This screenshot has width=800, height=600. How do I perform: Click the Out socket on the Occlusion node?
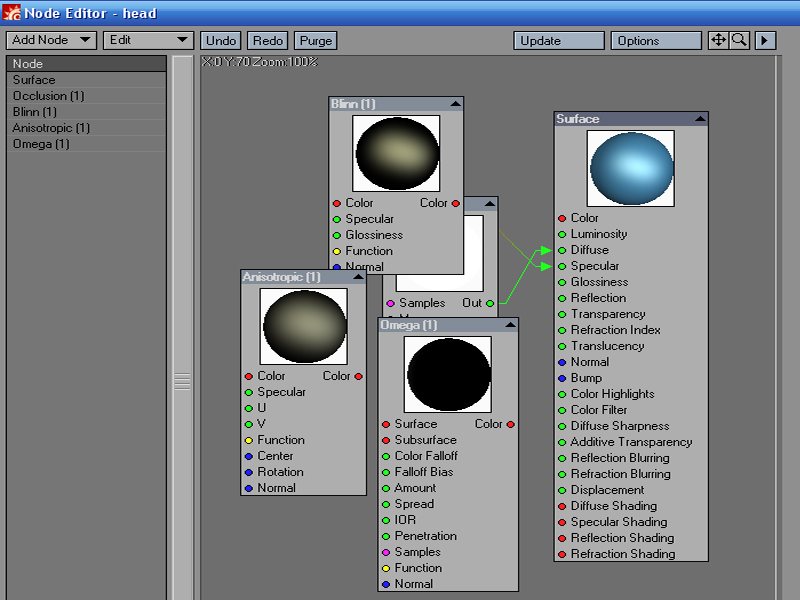tap(489, 303)
